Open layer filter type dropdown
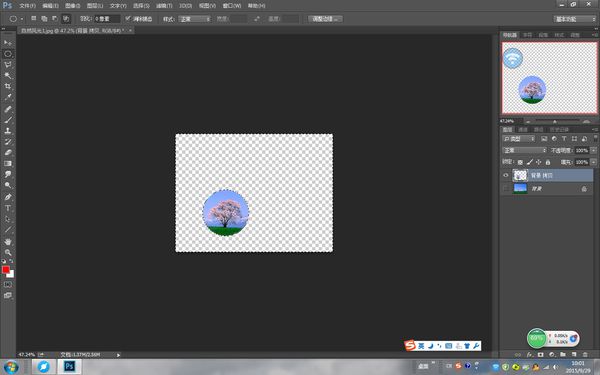This screenshot has width=600, height=375. (x=518, y=139)
